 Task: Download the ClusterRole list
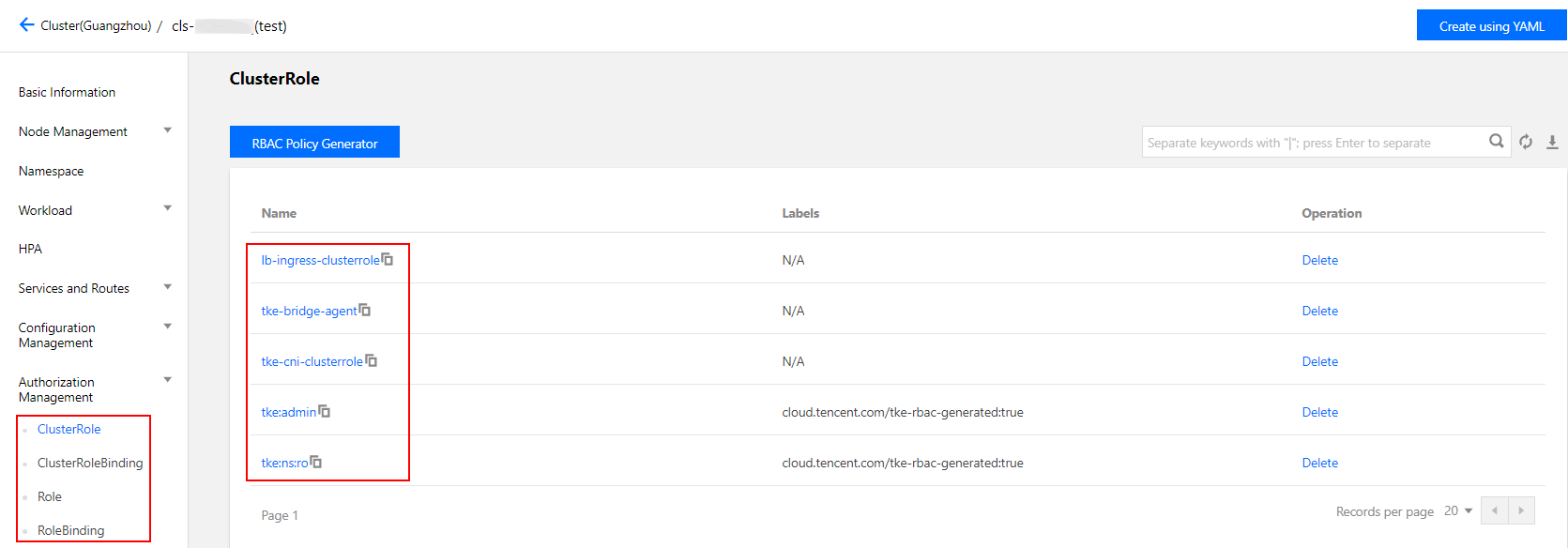tap(1552, 142)
